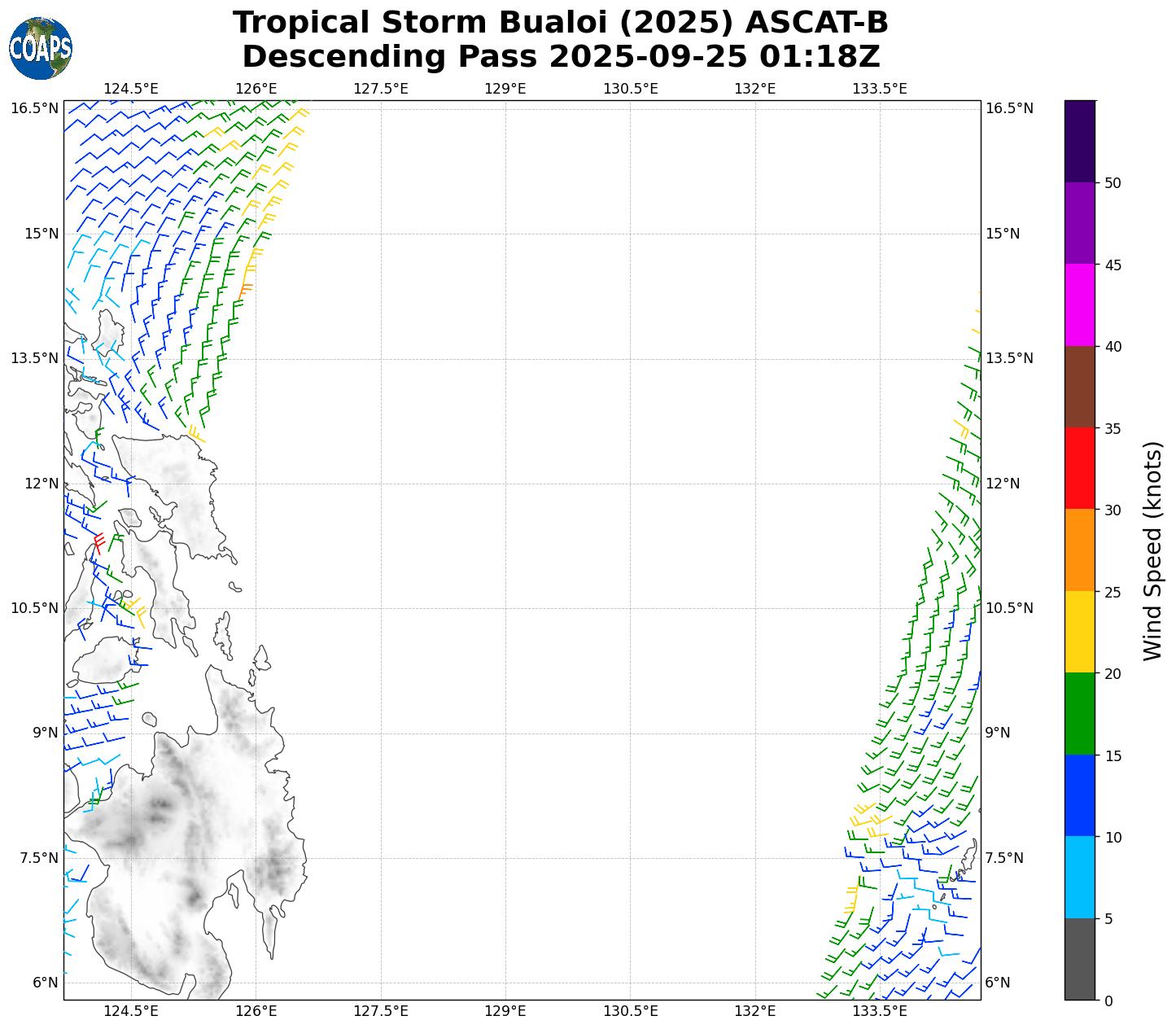
Task: Select the dark purple top colorbar segment
Action: click(x=1080, y=141)
